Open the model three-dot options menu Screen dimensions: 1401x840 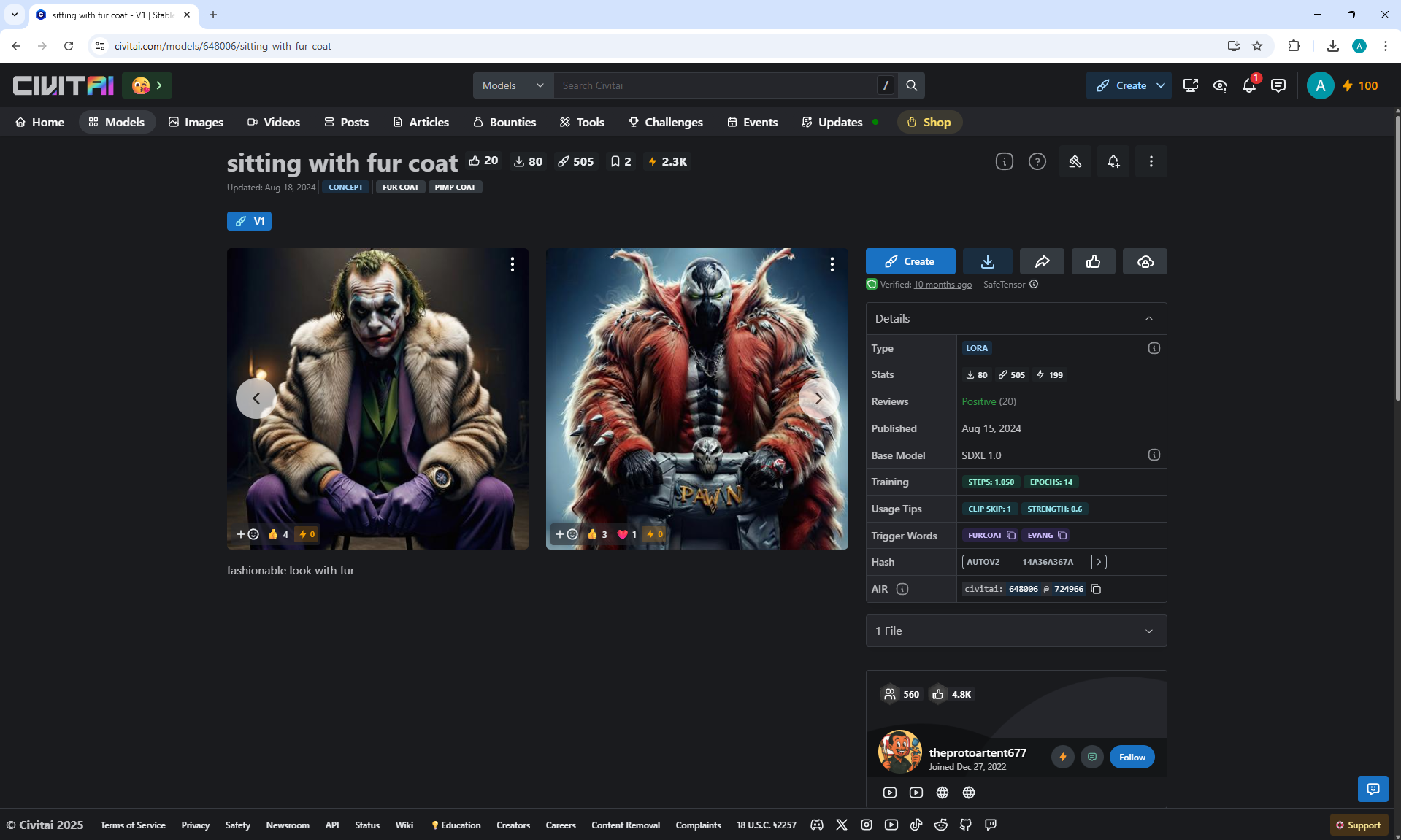[1151, 161]
